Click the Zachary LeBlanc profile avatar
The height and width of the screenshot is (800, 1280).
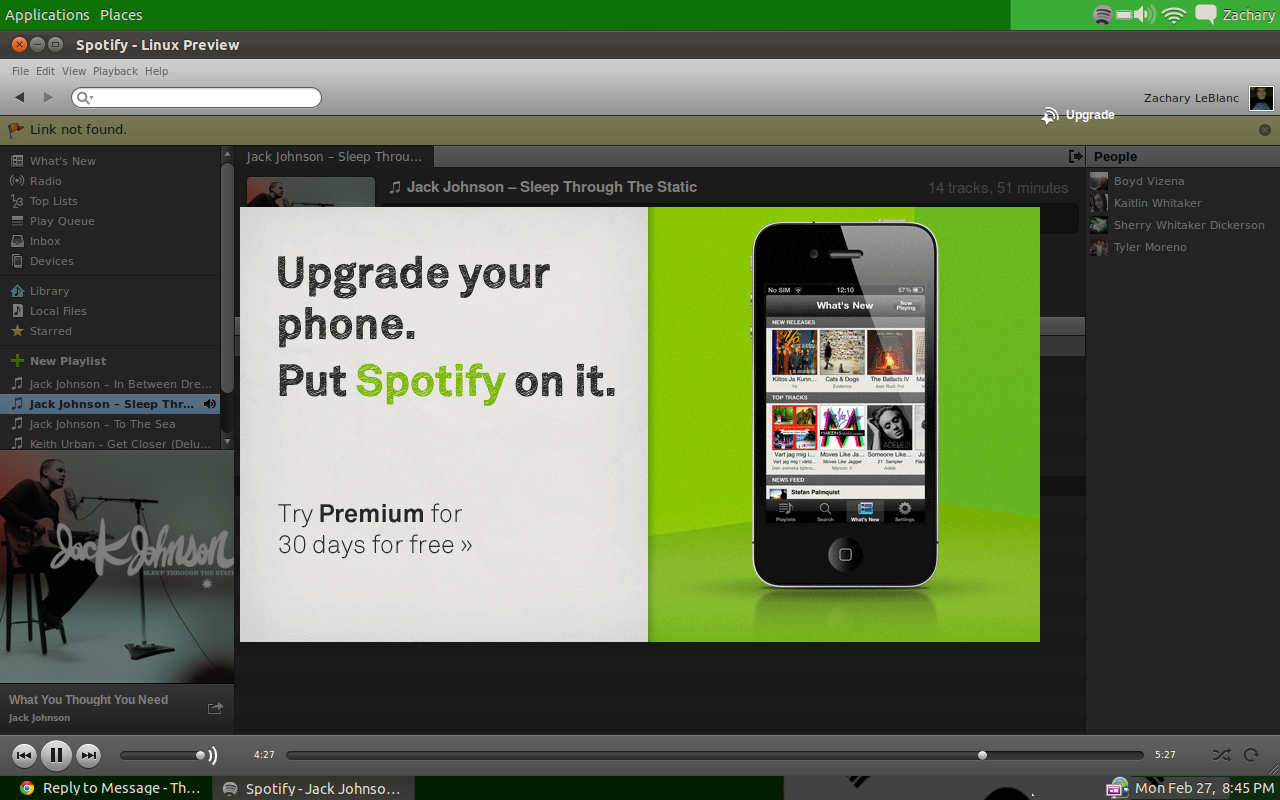pos(1261,98)
